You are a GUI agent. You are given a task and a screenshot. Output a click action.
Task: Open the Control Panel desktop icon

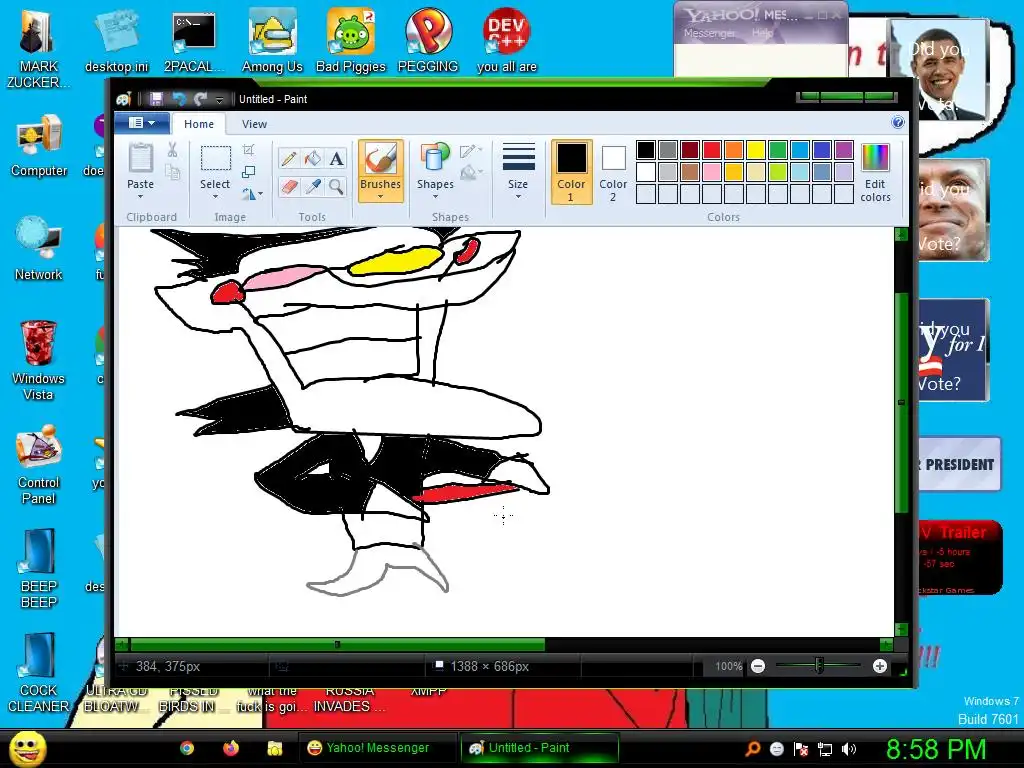[x=39, y=464]
